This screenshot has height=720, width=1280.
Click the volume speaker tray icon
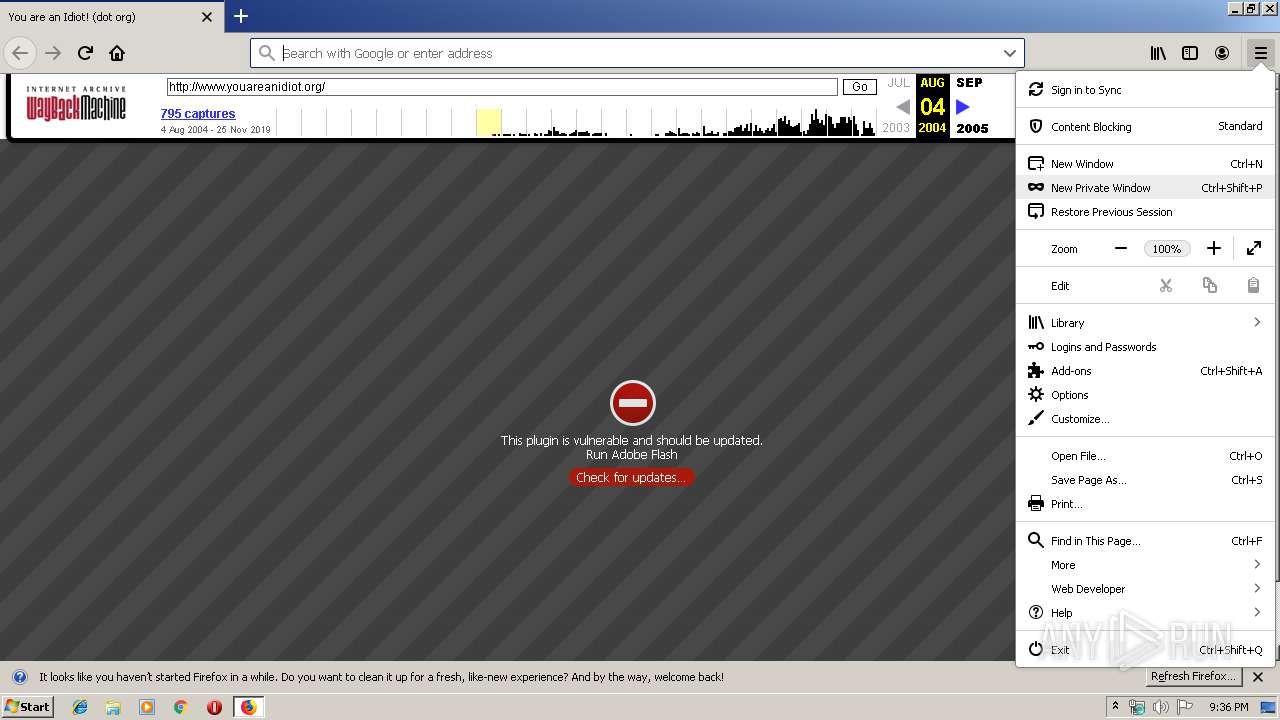point(1161,707)
